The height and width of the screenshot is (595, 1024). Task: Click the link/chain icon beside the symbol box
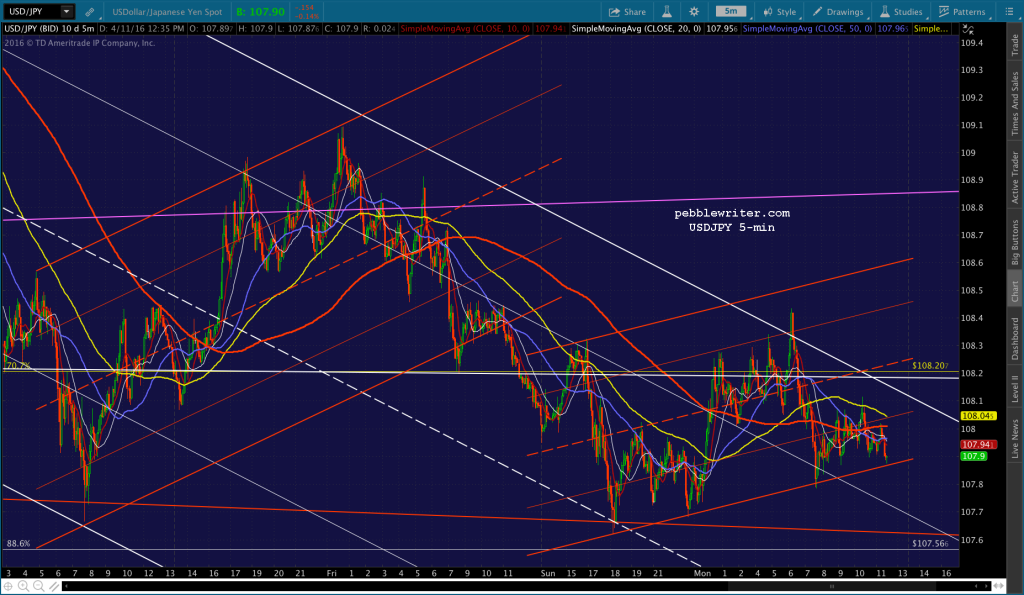pyautogui.click(x=90, y=12)
